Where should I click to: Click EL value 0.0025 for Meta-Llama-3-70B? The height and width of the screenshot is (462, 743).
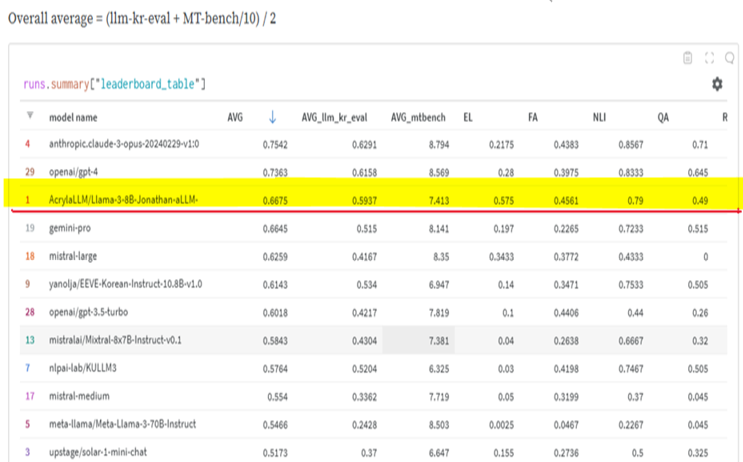point(501,425)
